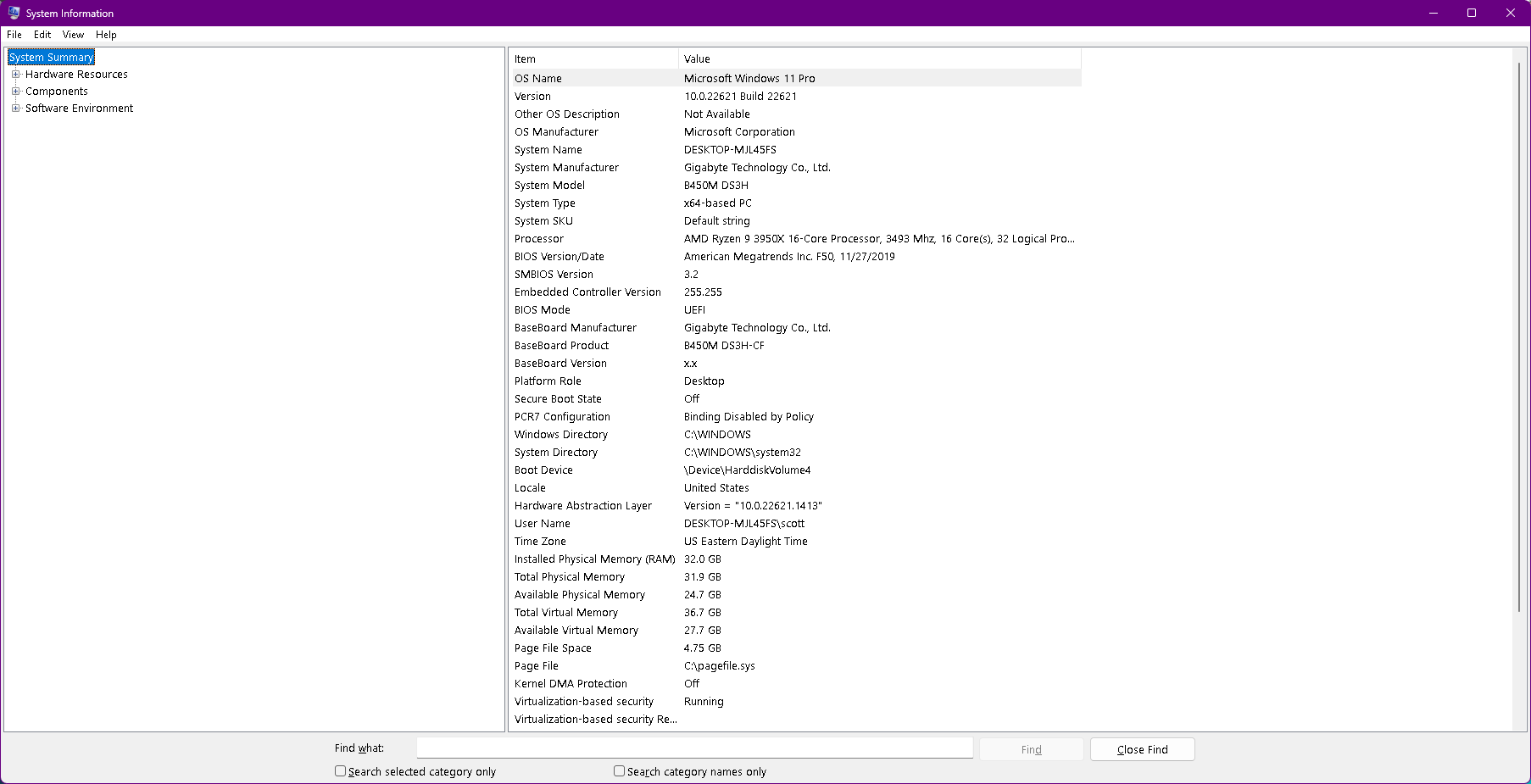The image size is (1531, 784).
Task: Select the Windows Directory row
Action: pos(795,434)
